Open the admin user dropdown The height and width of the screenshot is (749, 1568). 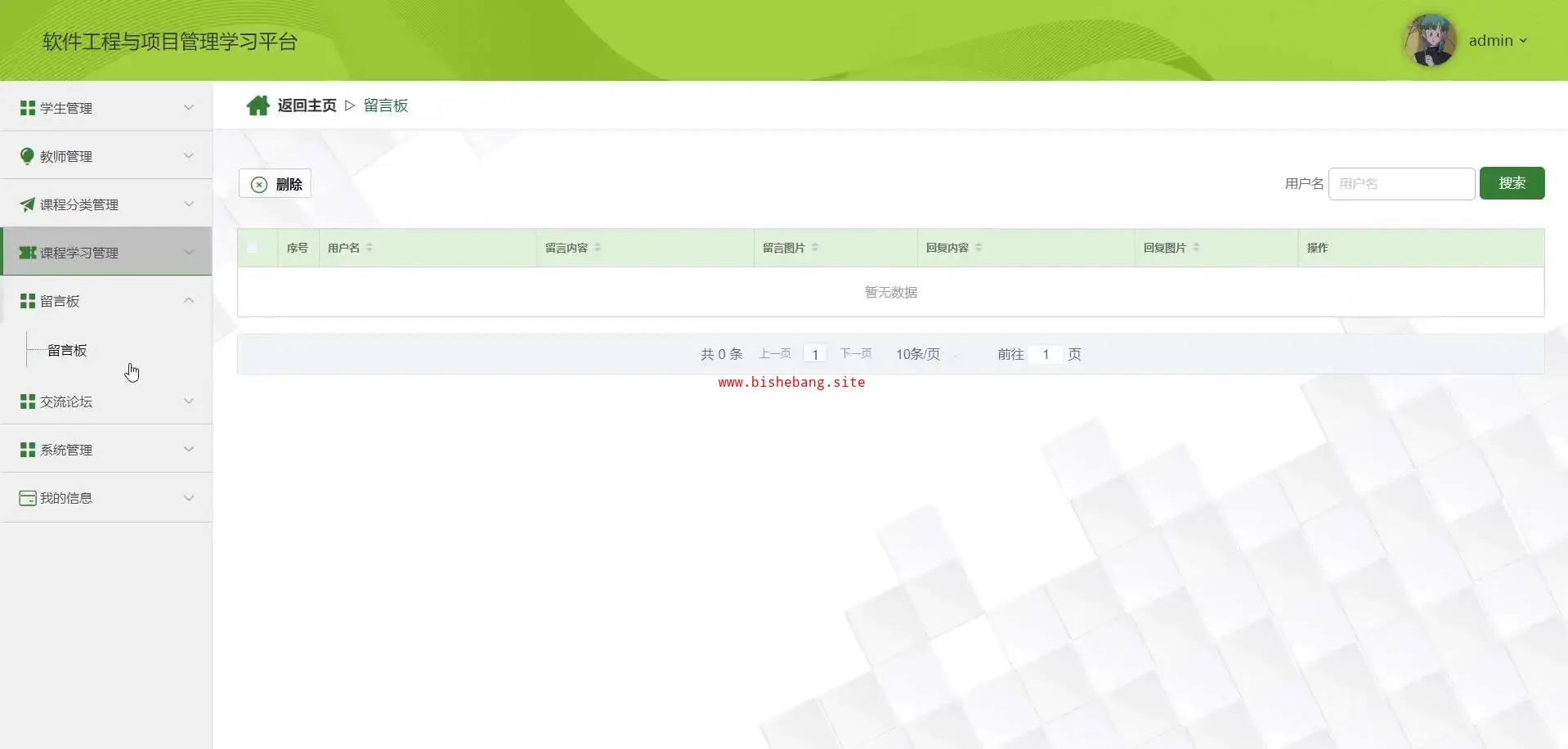coord(1498,41)
